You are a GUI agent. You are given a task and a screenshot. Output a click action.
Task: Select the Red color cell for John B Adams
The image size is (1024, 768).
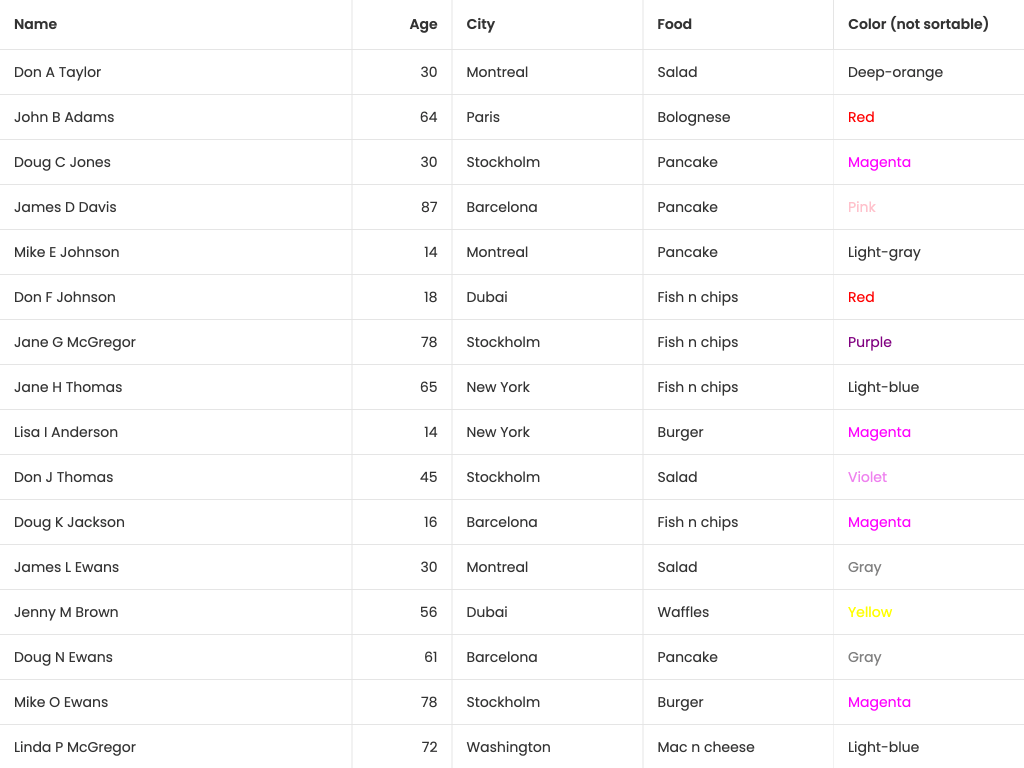coord(861,117)
